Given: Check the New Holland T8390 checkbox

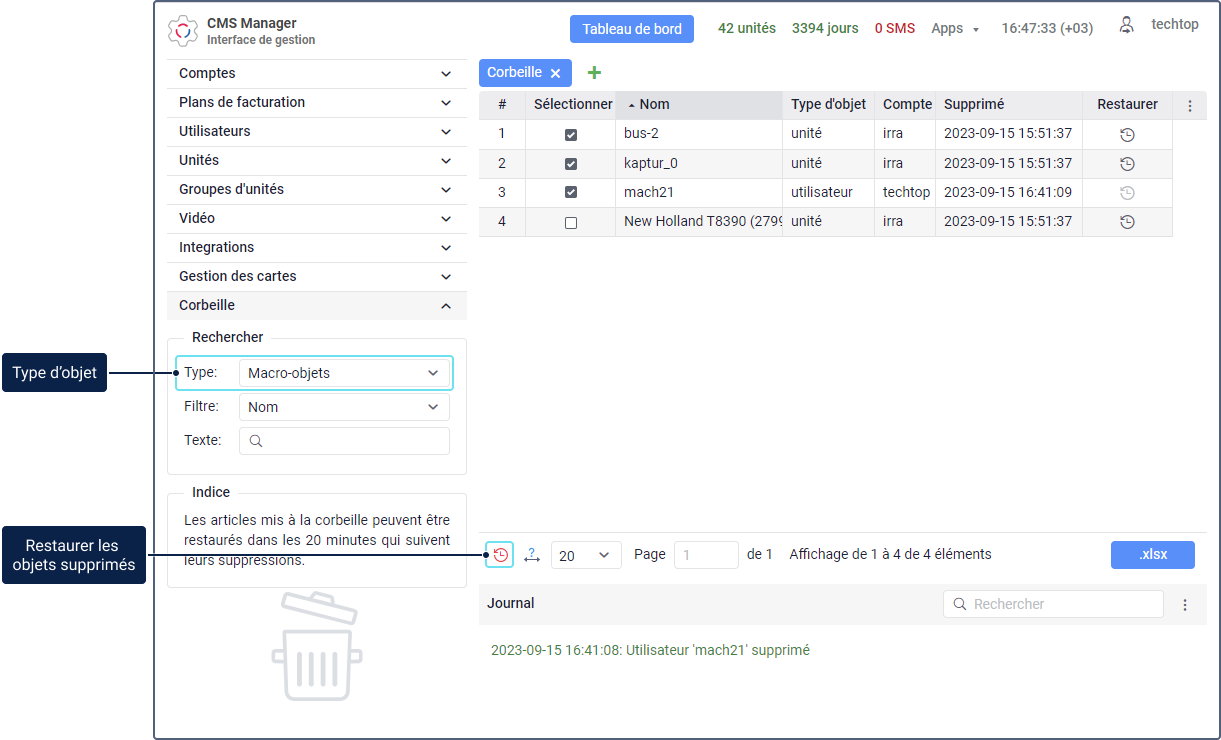Looking at the screenshot, I should (x=571, y=223).
